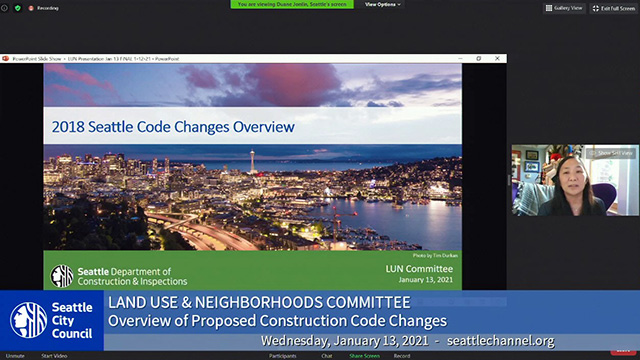Click the 'LUN Committee' text on slide
This screenshot has height=360, width=640.
click(x=419, y=269)
